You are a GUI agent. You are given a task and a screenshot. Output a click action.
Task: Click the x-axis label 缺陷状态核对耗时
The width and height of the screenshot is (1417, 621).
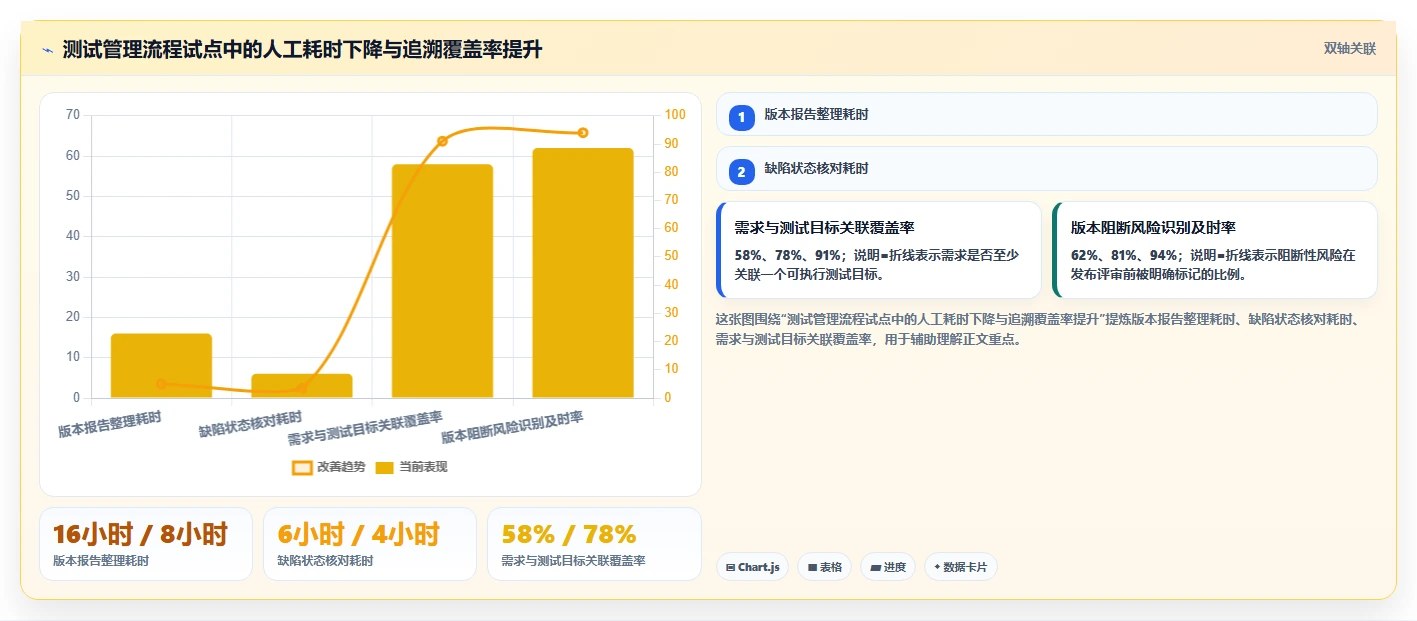pyautogui.click(x=251, y=424)
